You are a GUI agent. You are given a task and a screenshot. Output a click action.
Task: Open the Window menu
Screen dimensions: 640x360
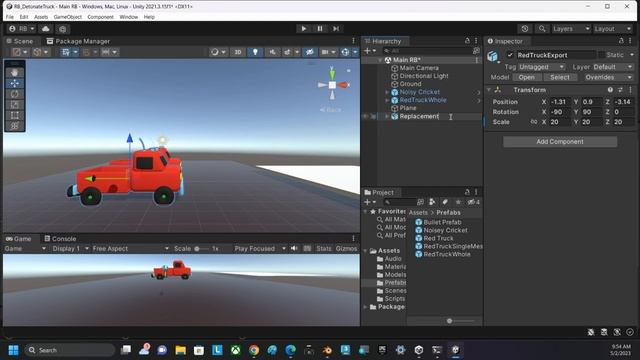(x=129, y=17)
